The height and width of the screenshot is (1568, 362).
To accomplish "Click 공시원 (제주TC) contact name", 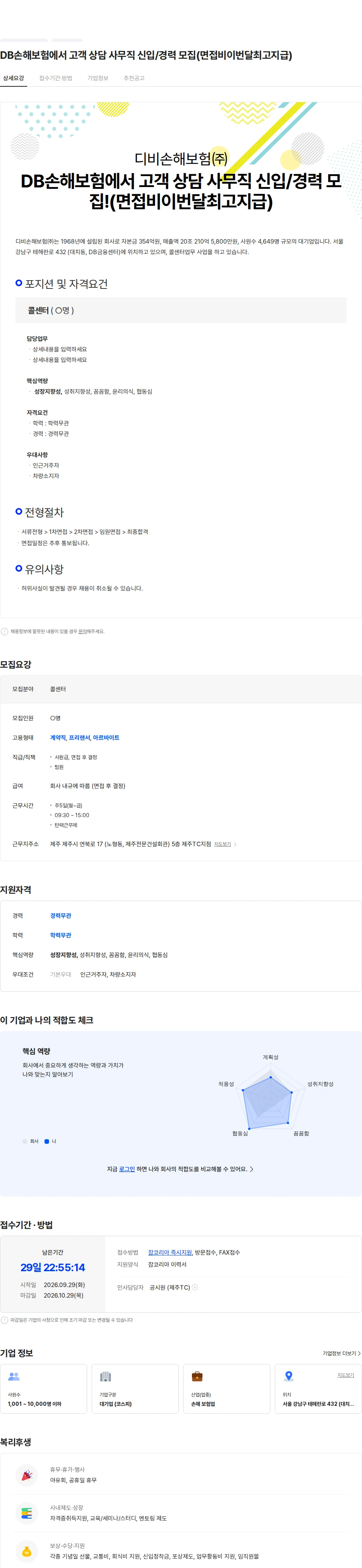I will 170,1287.
